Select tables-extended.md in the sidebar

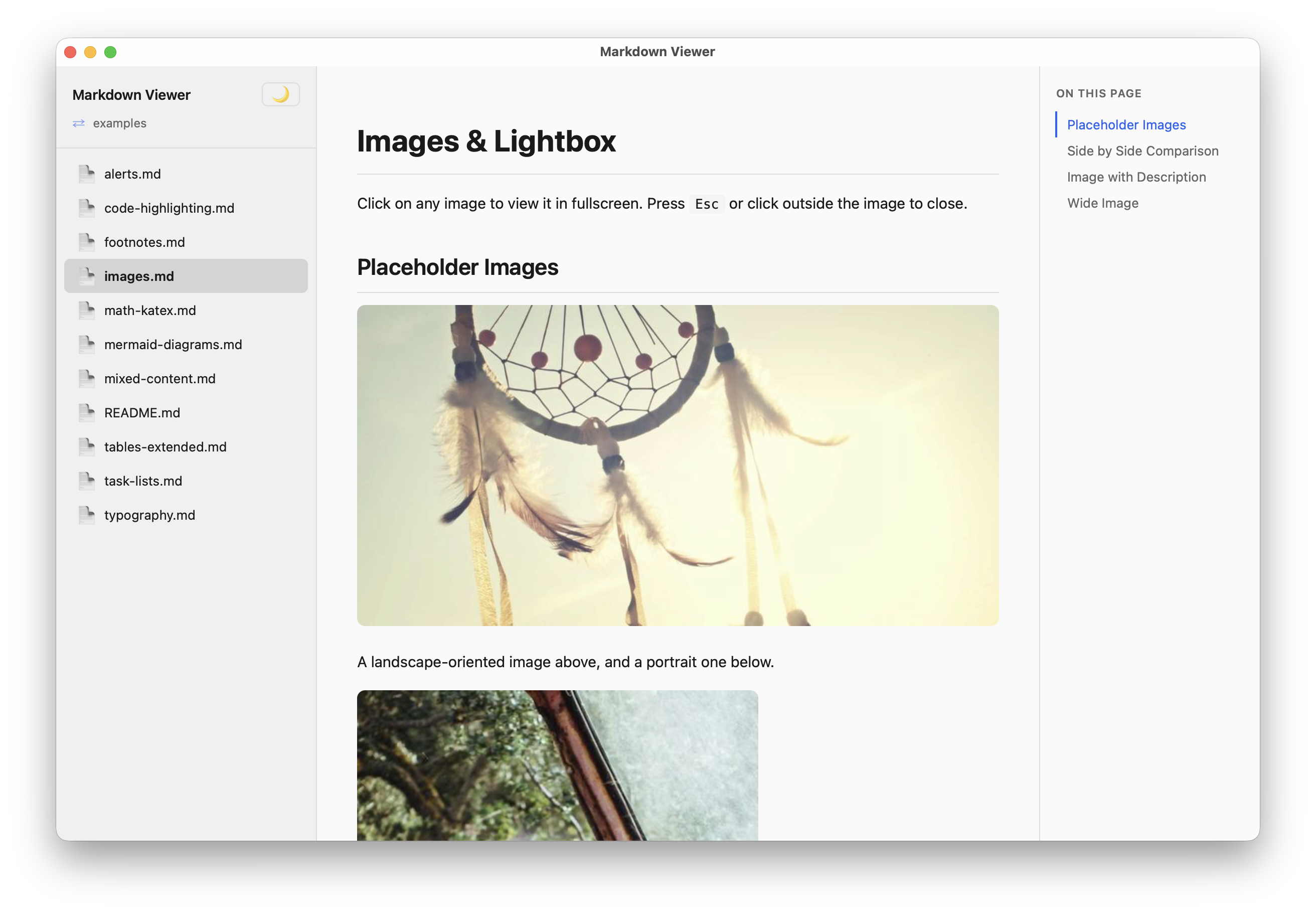(x=165, y=446)
